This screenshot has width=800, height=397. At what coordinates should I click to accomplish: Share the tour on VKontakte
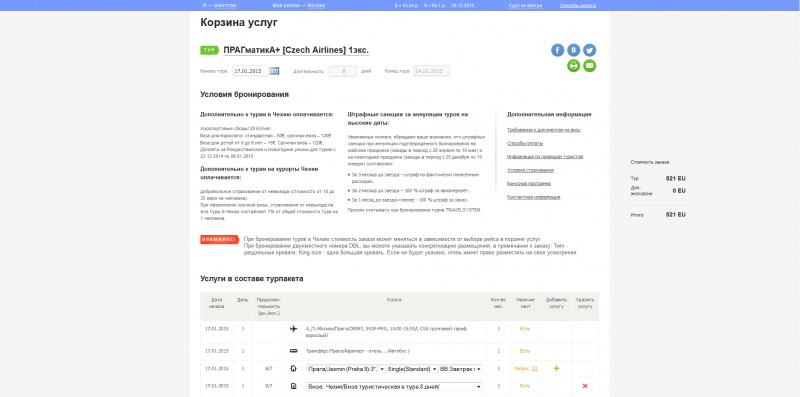pyautogui.click(x=573, y=50)
